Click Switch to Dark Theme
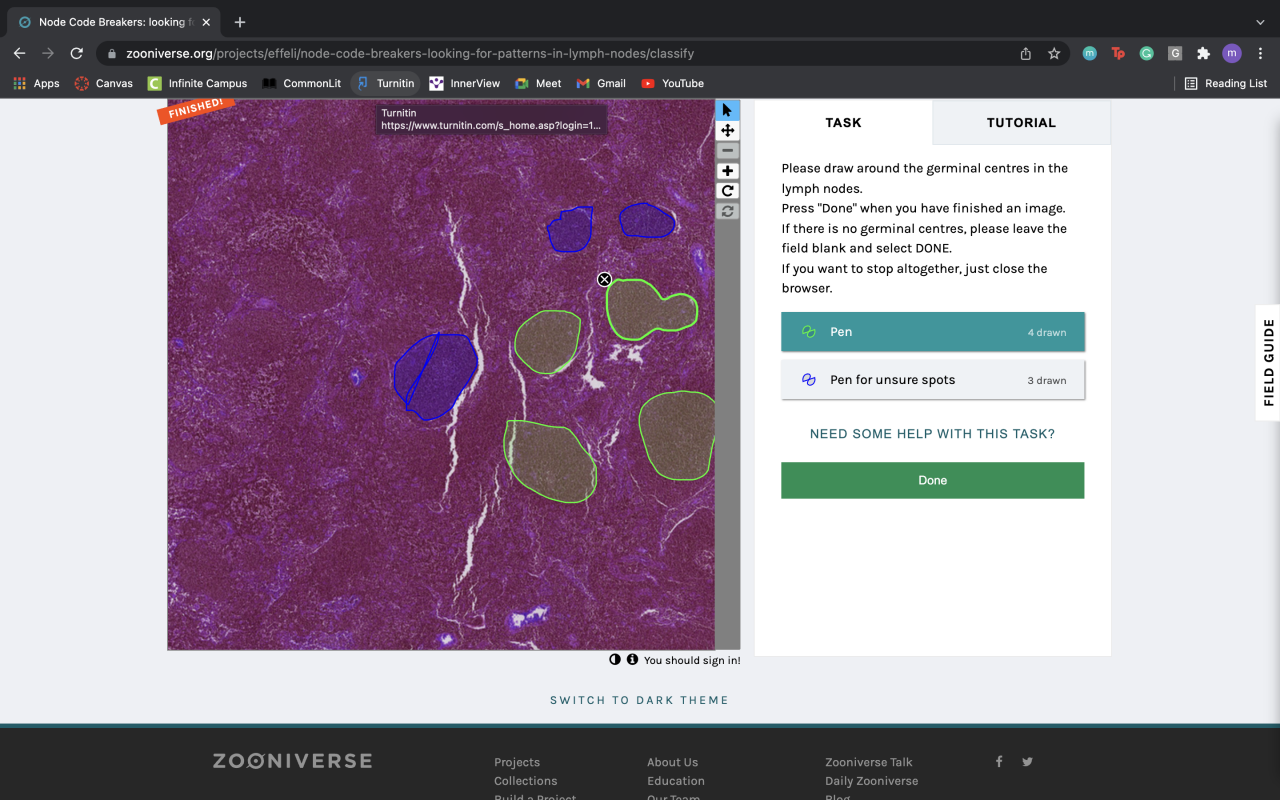 coord(639,700)
